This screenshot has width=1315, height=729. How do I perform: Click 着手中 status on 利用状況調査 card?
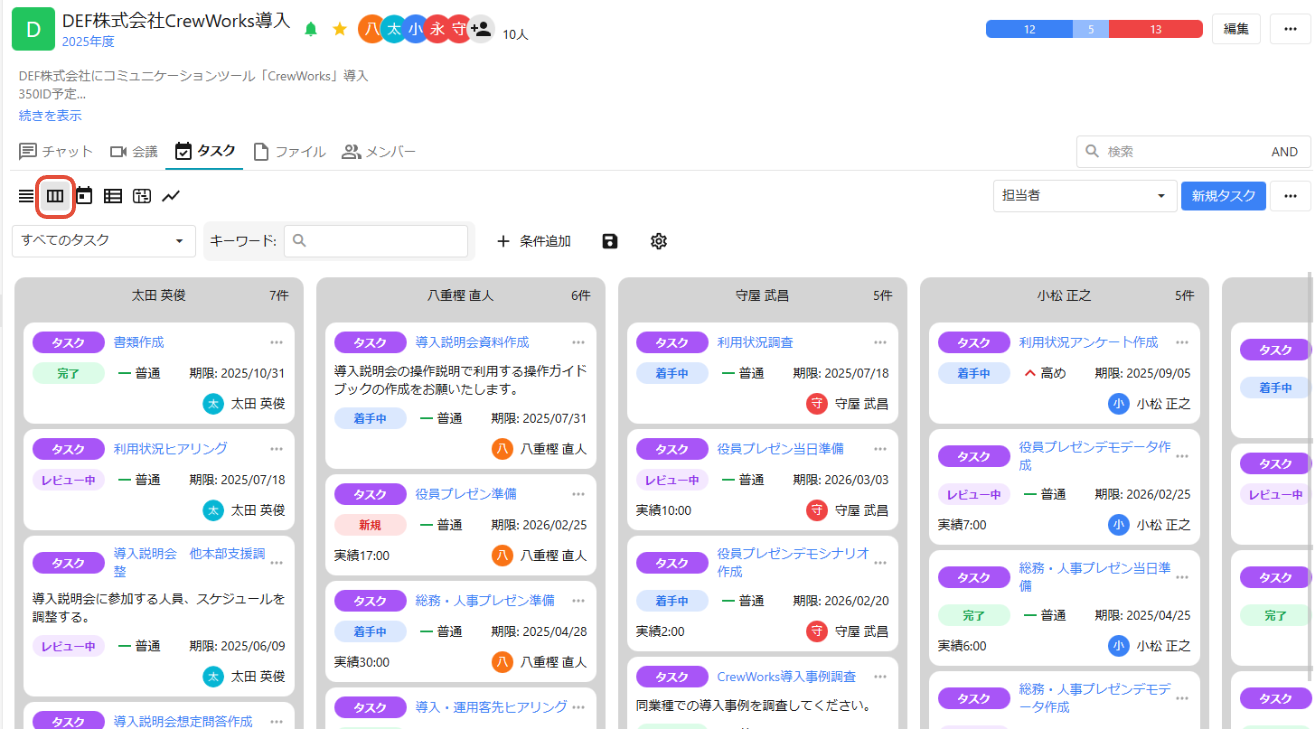[672, 374]
